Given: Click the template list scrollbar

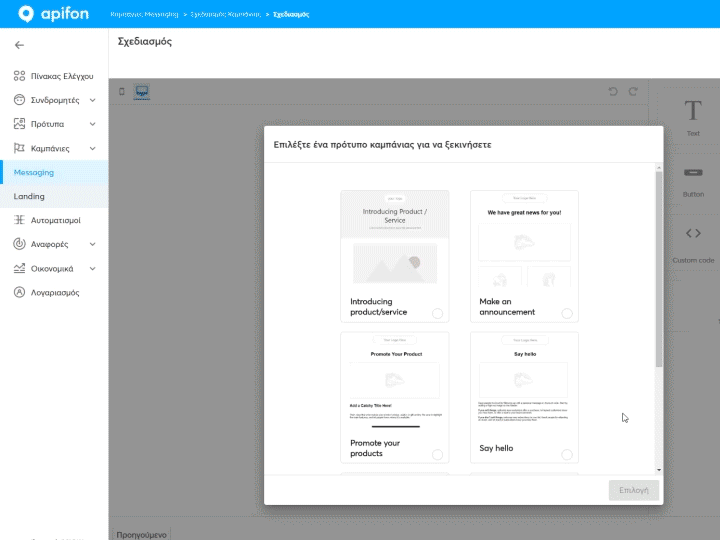Looking at the screenshot, I should pos(658,268).
